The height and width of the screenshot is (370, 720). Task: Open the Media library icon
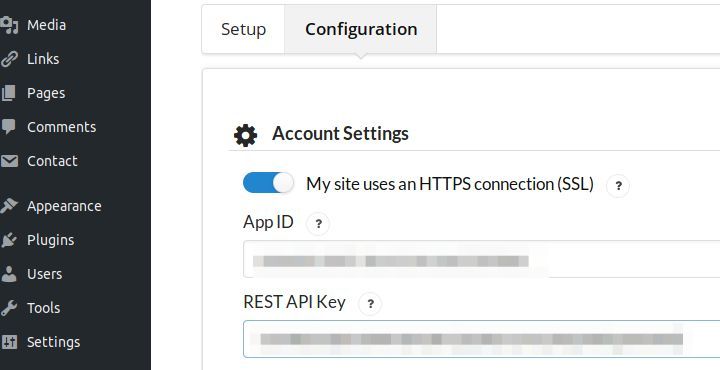pyautogui.click(x=9, y=25)
